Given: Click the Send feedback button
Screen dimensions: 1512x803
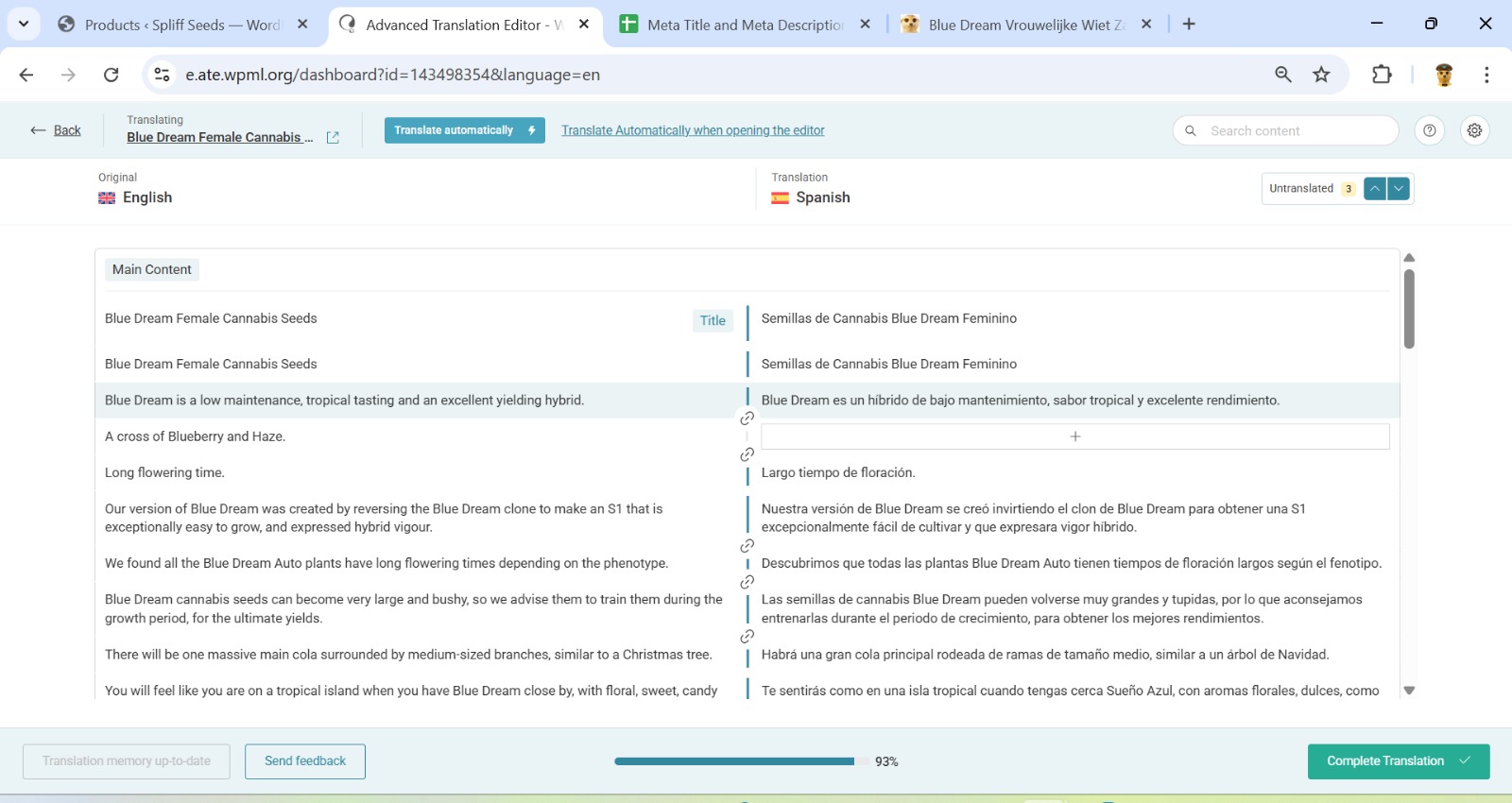Looking at the screenshot, I should tap(305, 761).
